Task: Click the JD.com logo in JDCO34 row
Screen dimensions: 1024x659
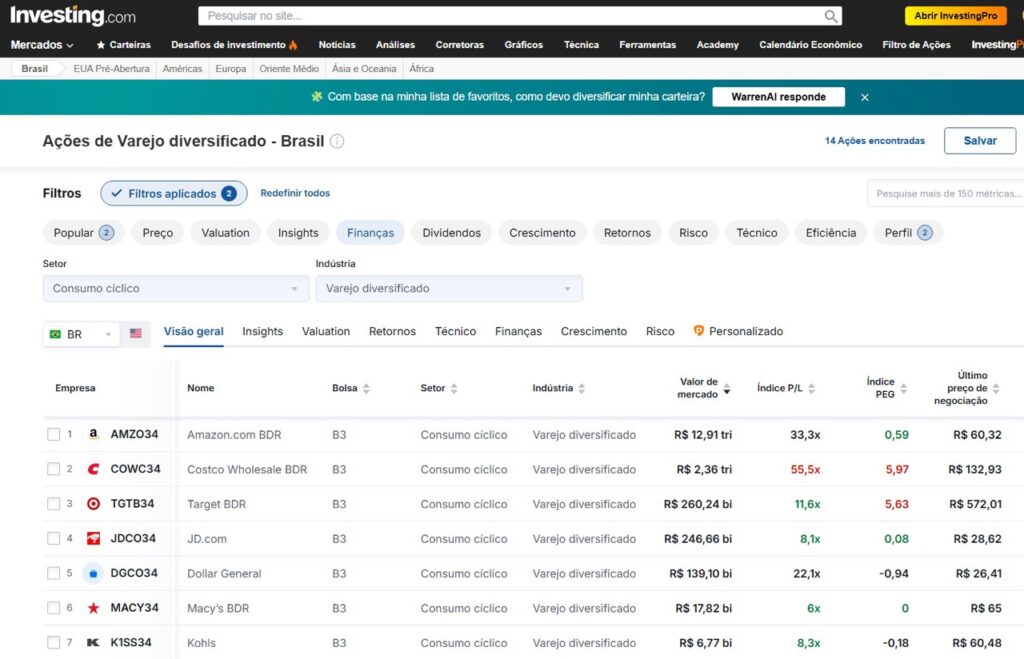Action: click(x=93, y=538)
